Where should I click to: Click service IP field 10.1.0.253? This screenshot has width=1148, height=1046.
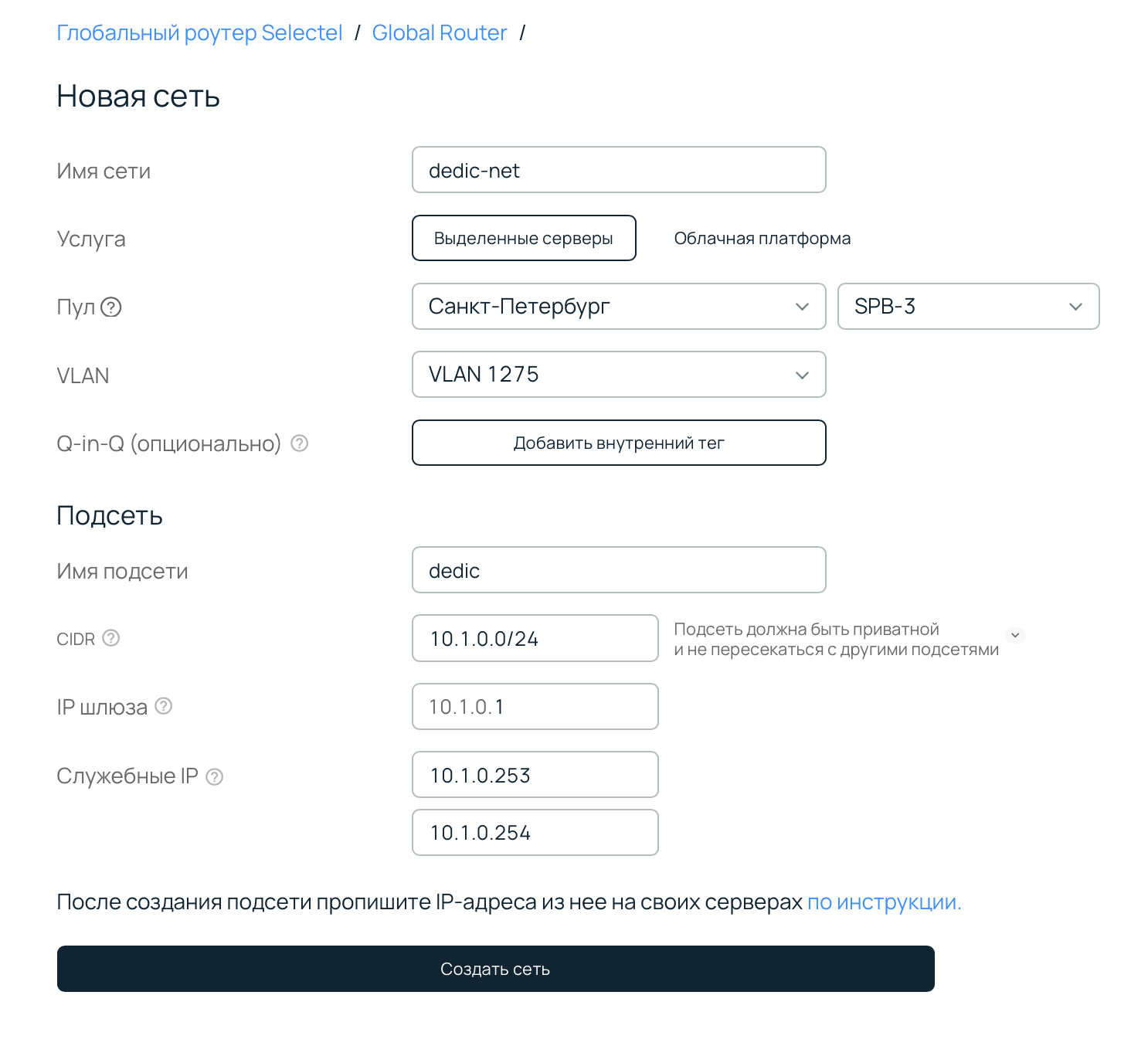coord(535,775)
